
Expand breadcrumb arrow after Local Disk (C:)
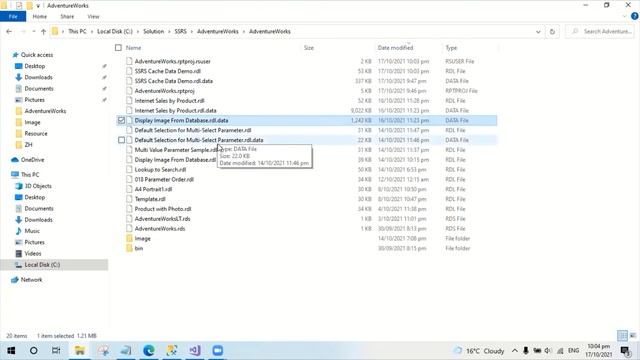click(x=138, y=31)
